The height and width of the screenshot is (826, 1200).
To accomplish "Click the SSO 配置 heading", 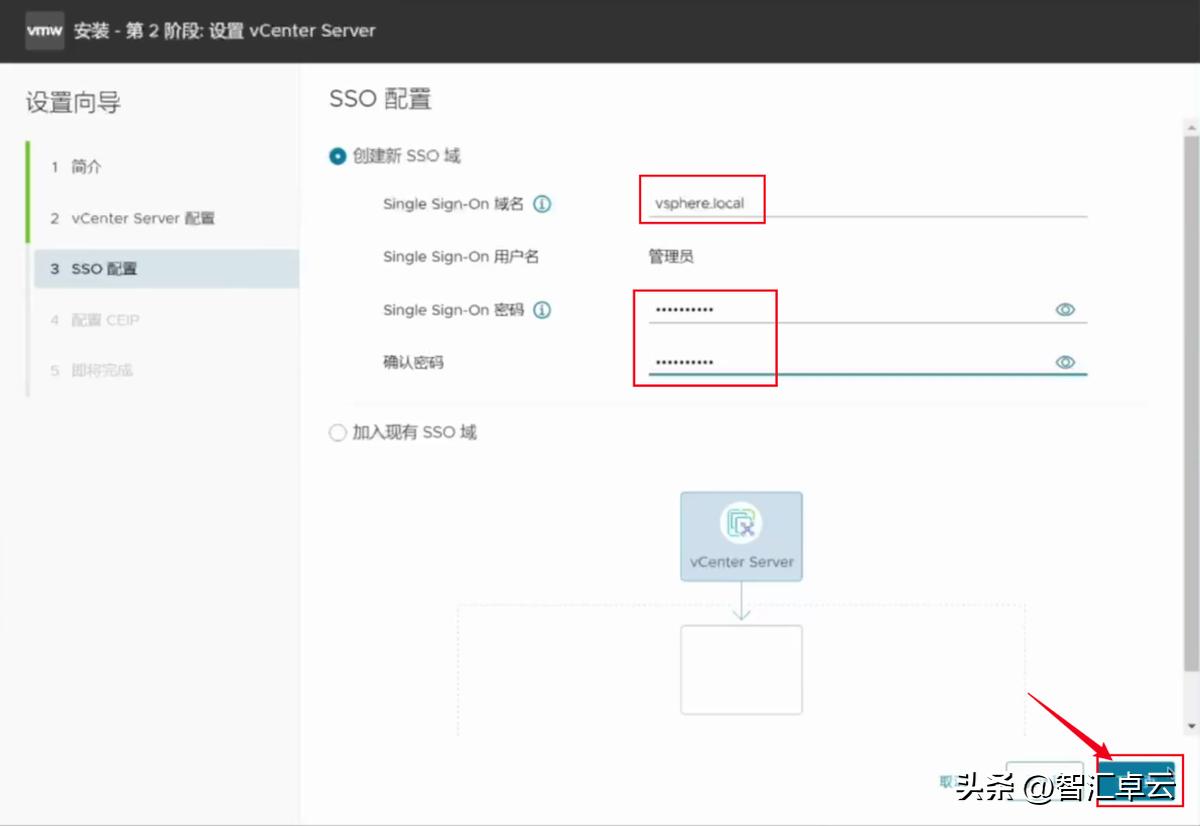I will click(x=380, y=99).
